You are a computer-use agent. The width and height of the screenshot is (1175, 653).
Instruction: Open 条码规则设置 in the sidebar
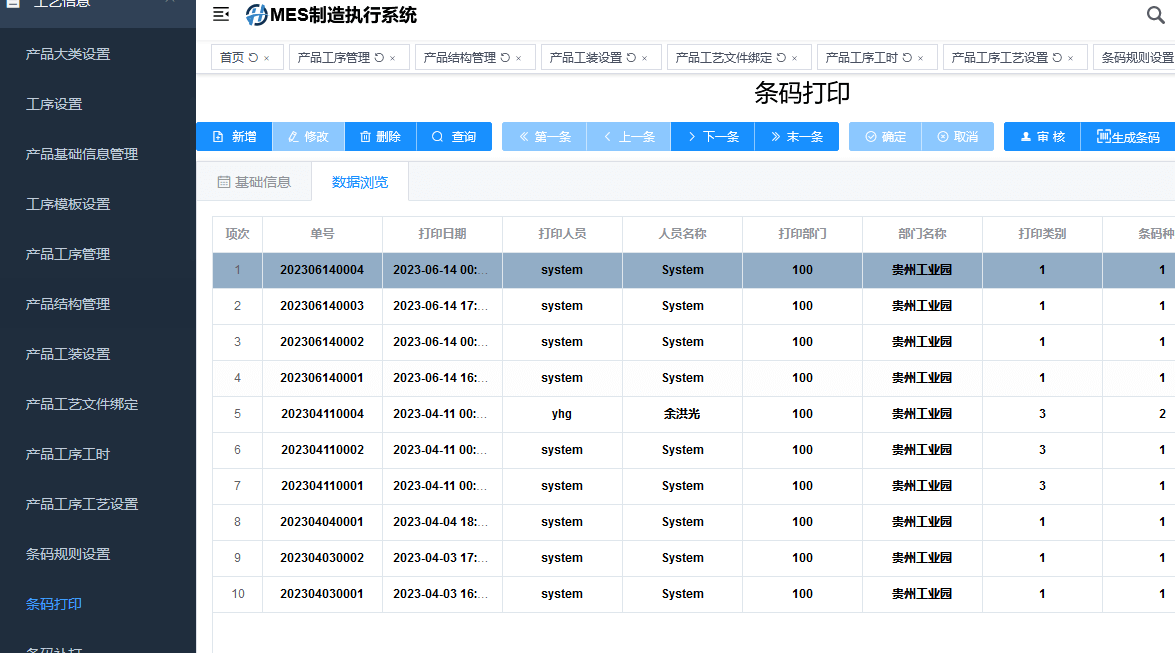coord(68,554)
